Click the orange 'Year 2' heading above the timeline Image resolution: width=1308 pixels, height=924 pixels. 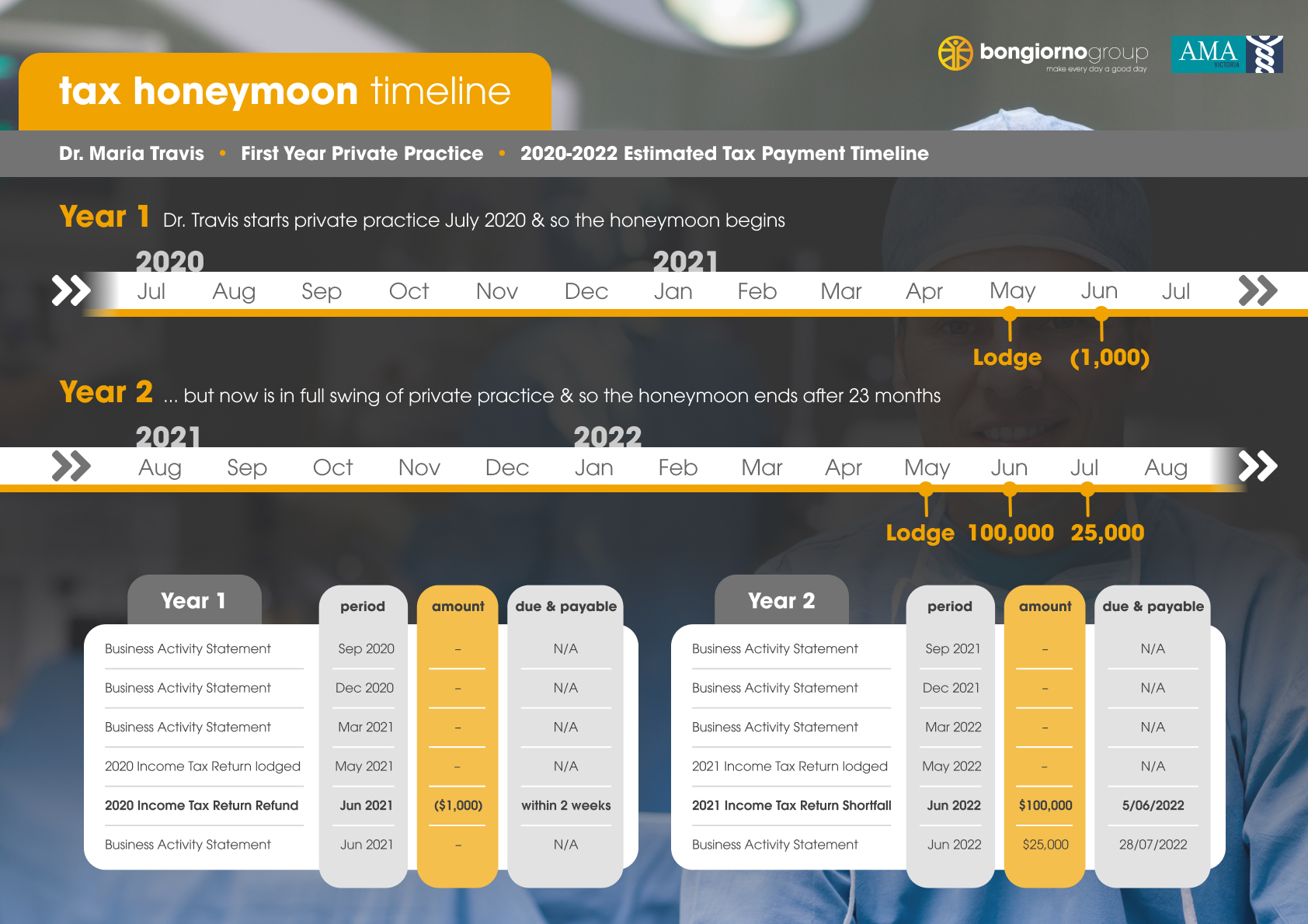pos(106,392)
